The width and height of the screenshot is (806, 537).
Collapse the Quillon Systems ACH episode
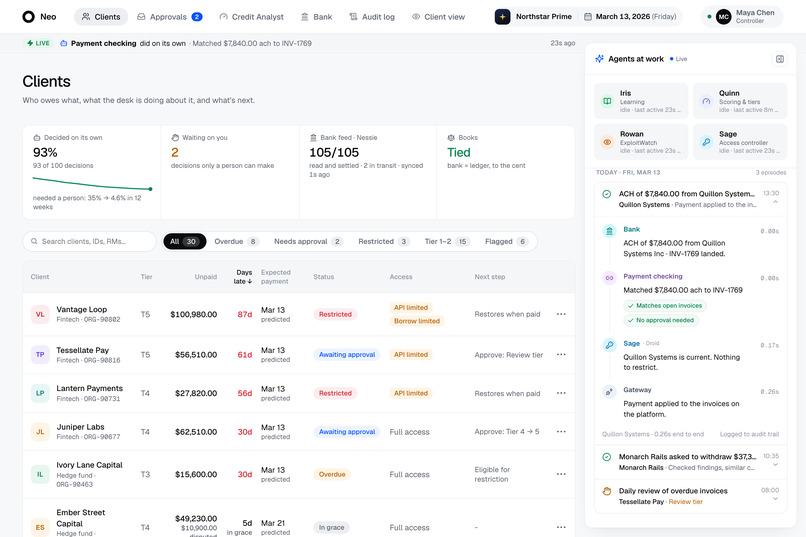(775, 202)
